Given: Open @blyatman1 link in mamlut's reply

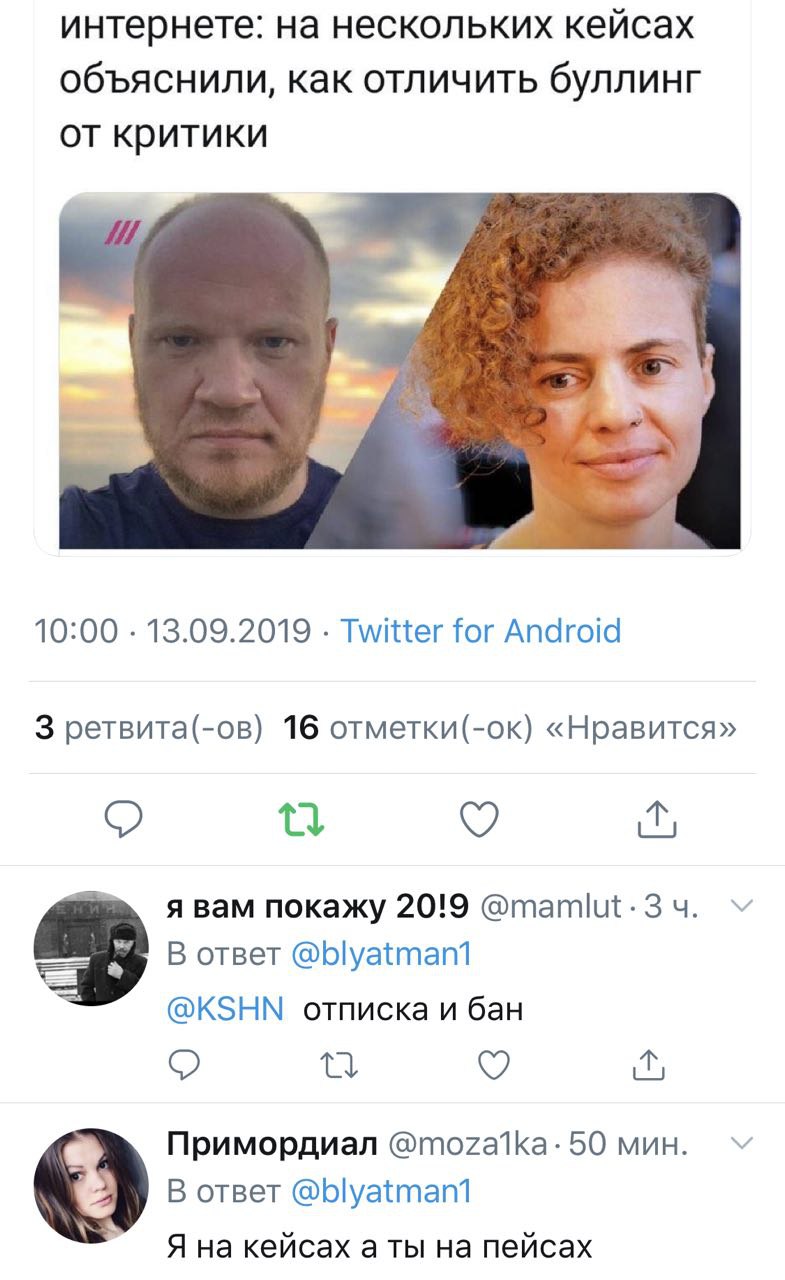Looking at the screenshot, I should 380,955.
